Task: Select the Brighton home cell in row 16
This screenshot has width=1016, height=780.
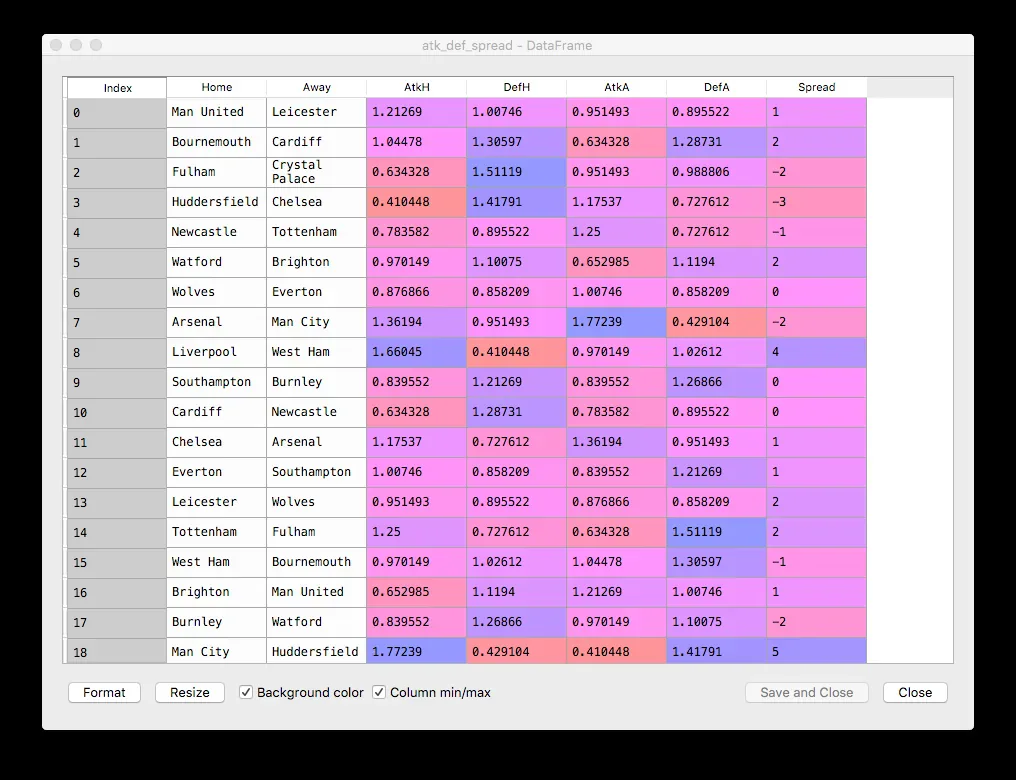Action: pos(216,592)
